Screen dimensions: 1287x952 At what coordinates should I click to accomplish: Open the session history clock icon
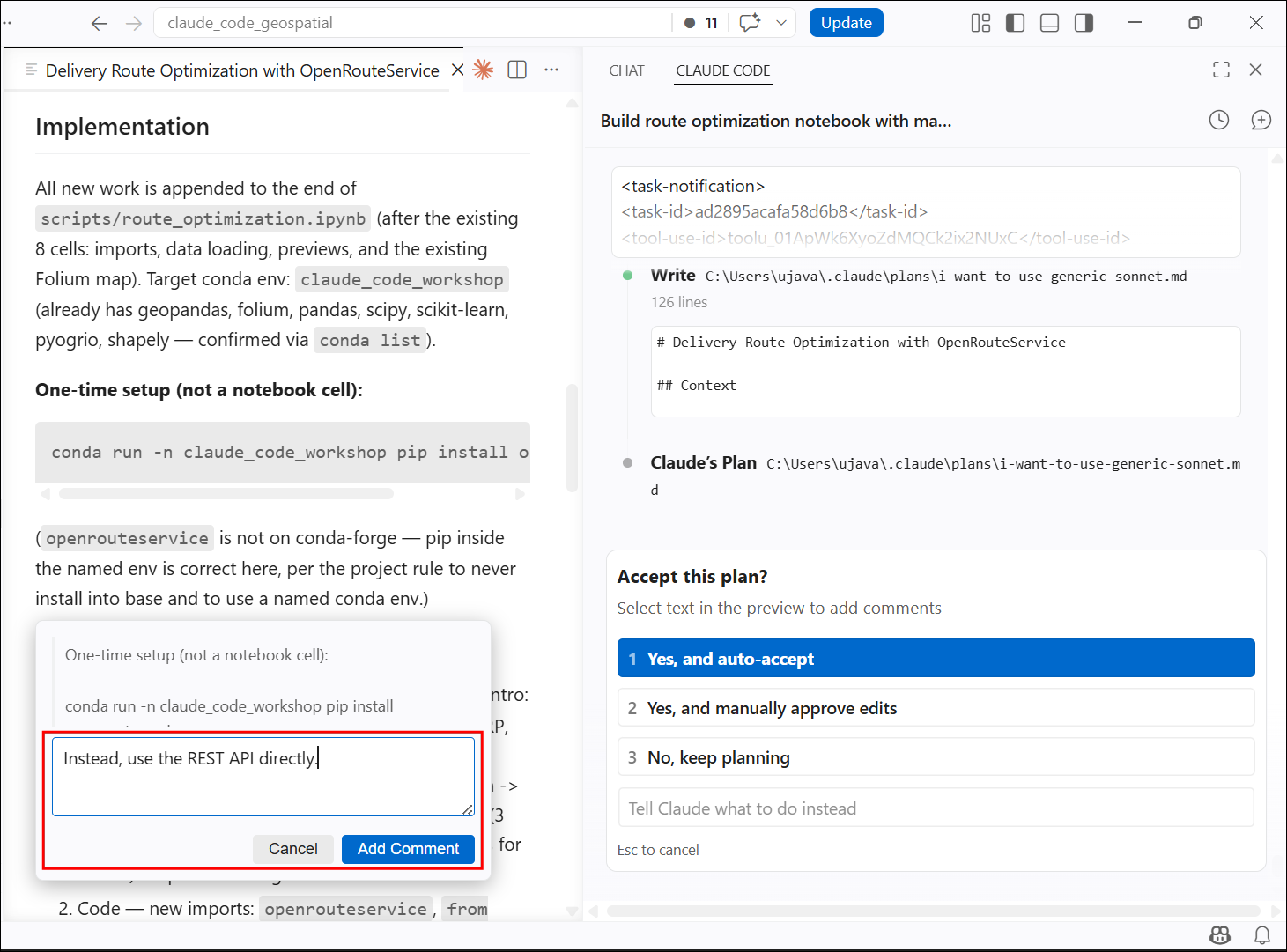(x=1219, y=120)
